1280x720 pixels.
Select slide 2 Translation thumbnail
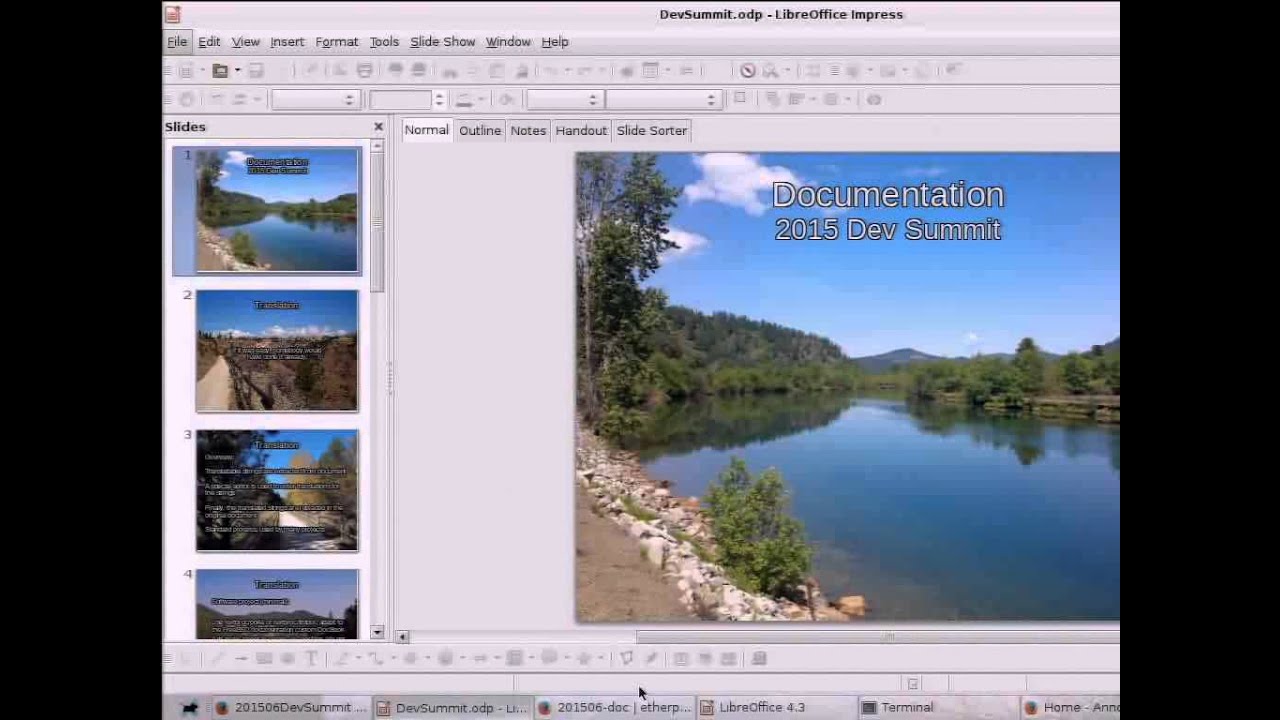277,351
